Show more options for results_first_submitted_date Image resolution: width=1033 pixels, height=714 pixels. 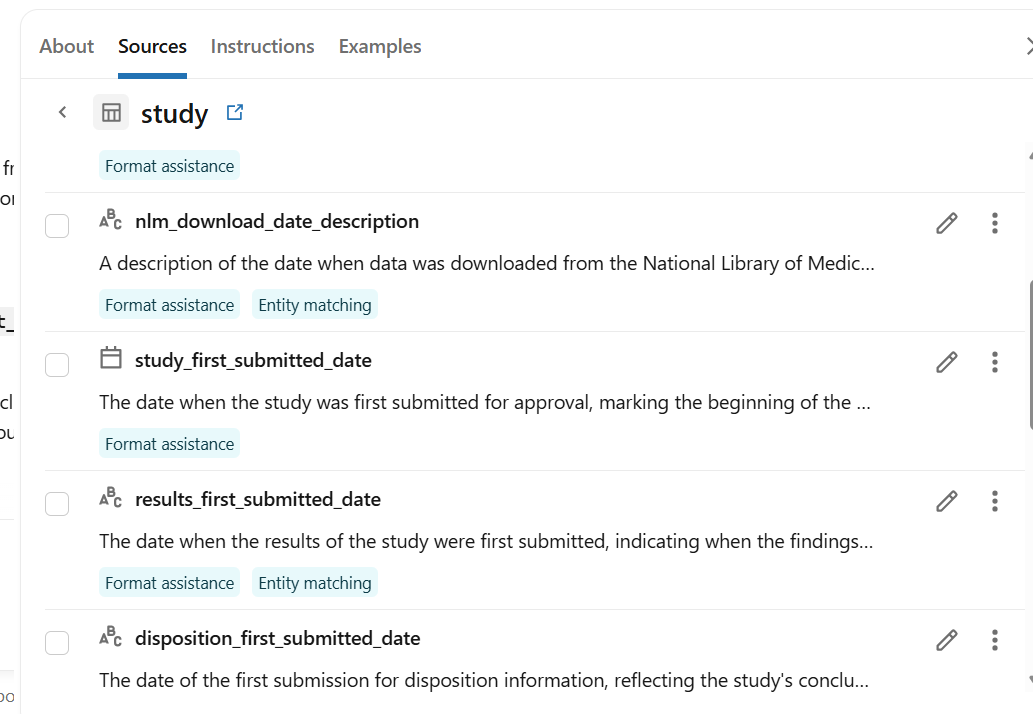point(995,501)
